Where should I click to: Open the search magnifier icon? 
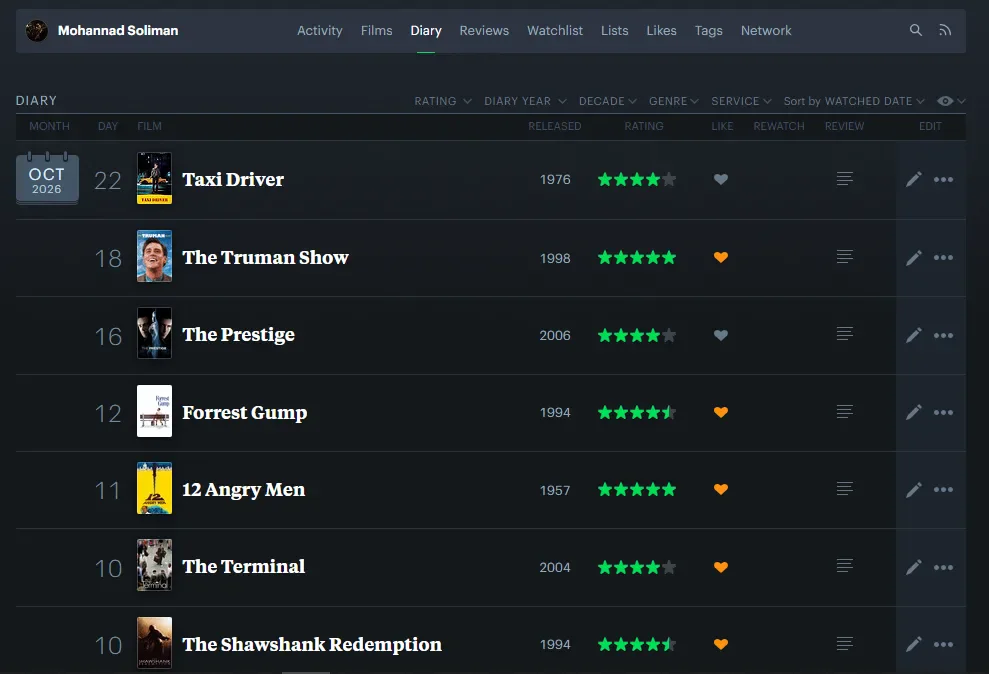coord(915,30)
